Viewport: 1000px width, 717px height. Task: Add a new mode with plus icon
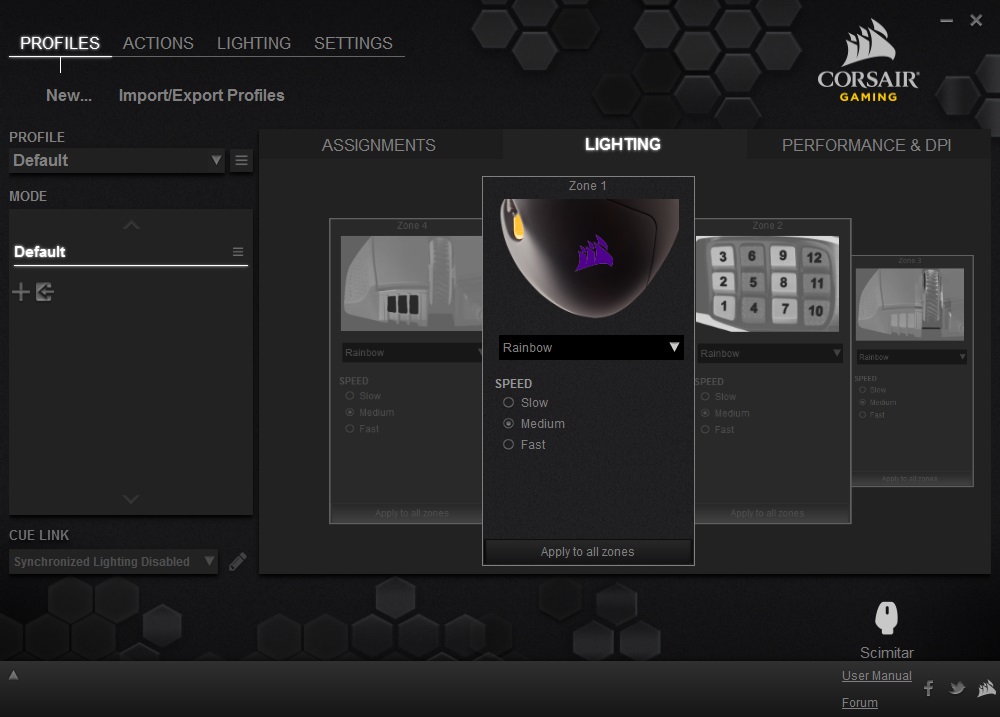point(21,292)
